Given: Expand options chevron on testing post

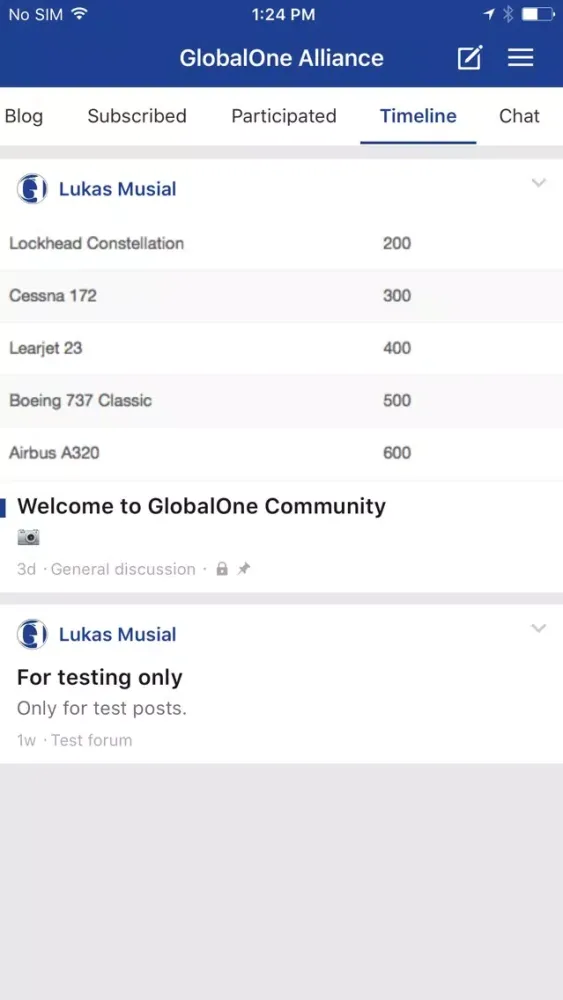Looking at the screenshot, I should [x=539, y=629].
